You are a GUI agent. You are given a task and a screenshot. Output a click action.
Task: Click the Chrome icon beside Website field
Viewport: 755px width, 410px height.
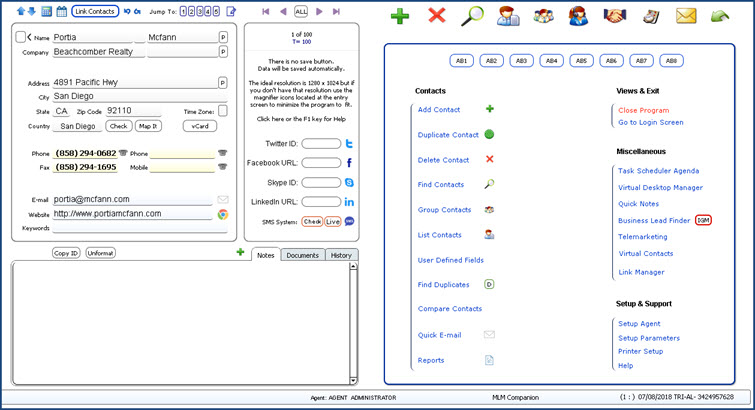[223, 214]
